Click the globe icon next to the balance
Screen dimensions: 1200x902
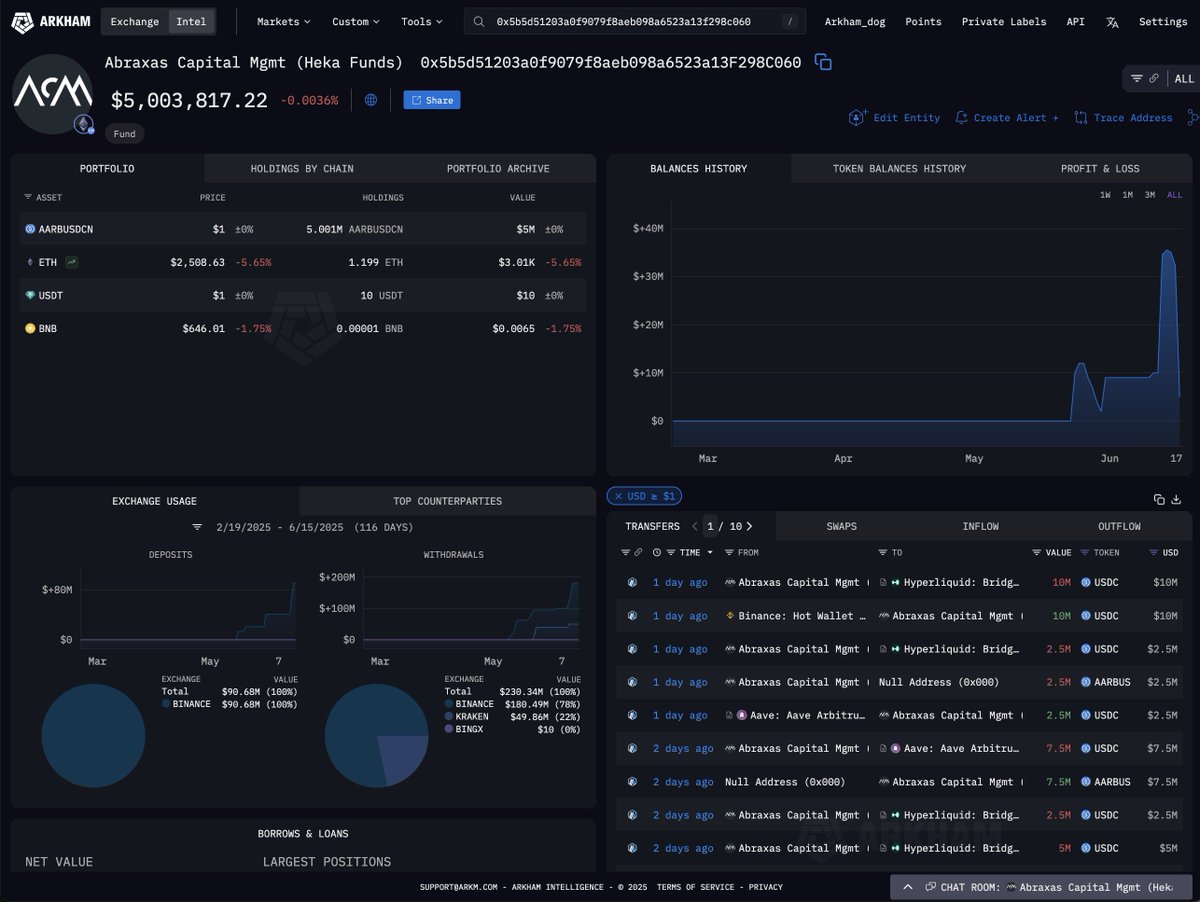point(370,100)
